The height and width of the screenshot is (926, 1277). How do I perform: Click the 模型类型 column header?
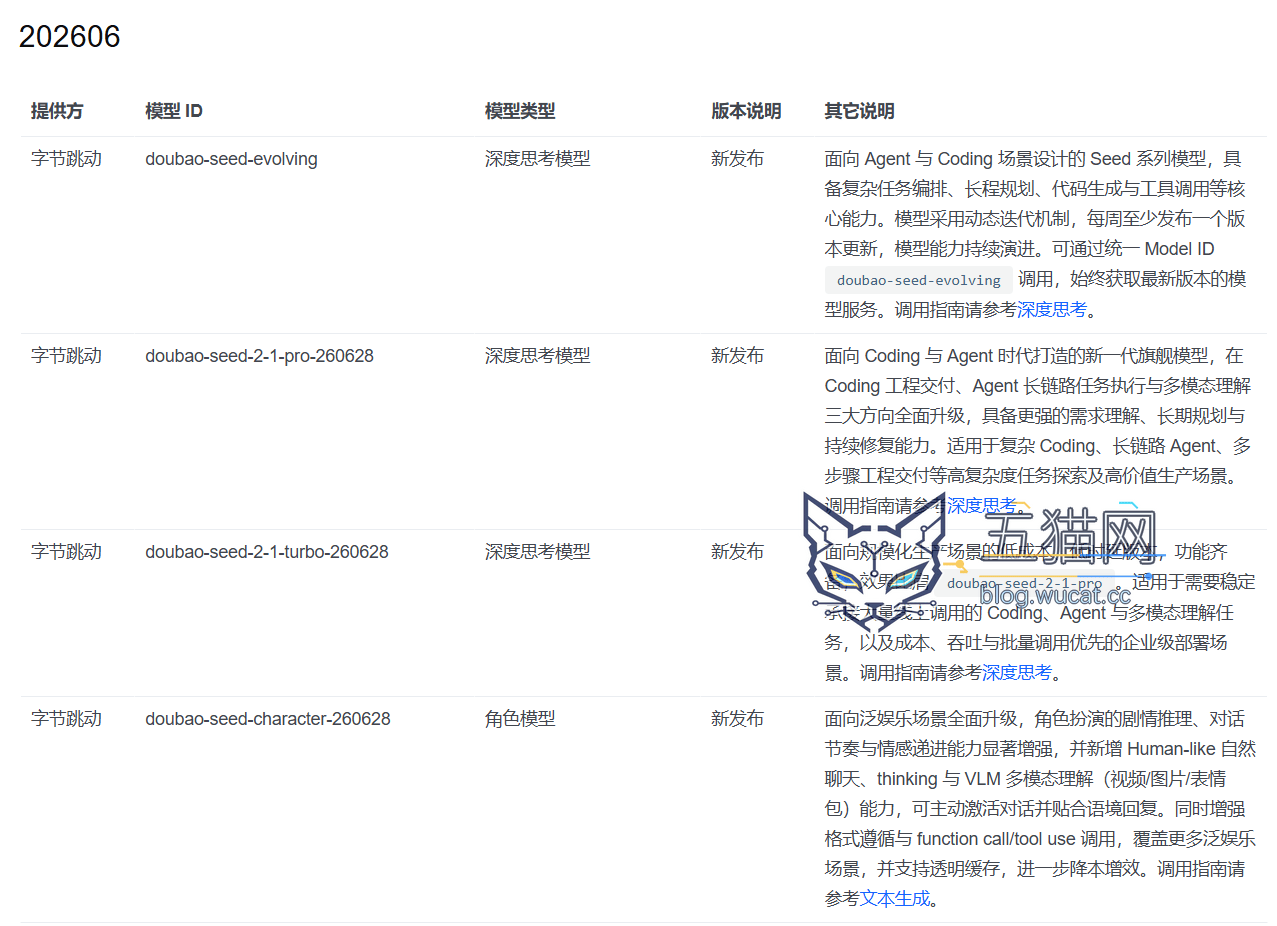[520, 111]
